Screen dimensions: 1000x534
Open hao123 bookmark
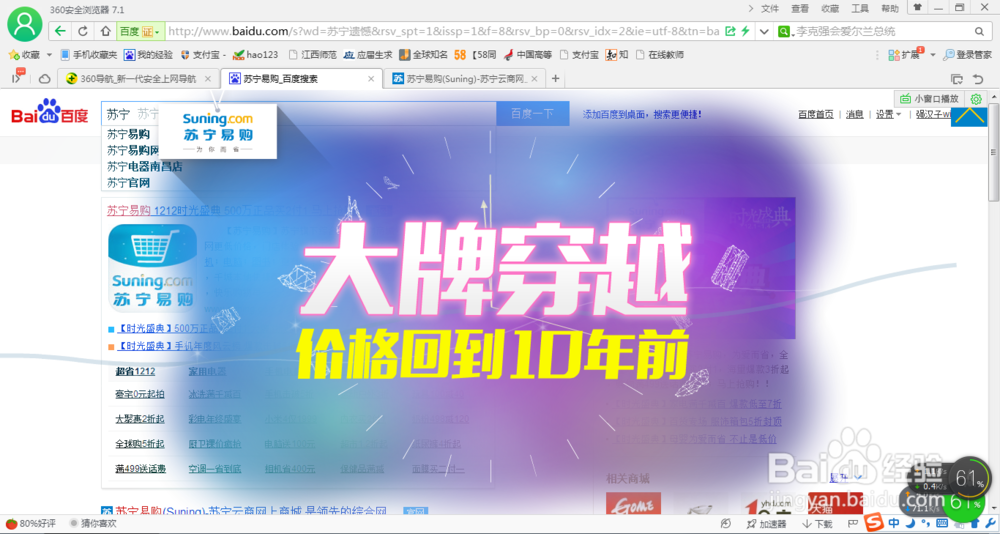click(x=256, y=55)
